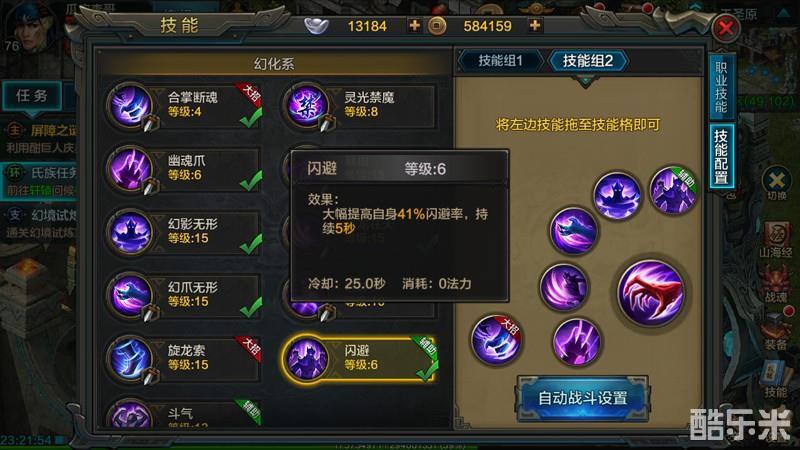Open the 职业技能 side tab
Viewport: 800px width, 450px height.
tap(721, 87)
